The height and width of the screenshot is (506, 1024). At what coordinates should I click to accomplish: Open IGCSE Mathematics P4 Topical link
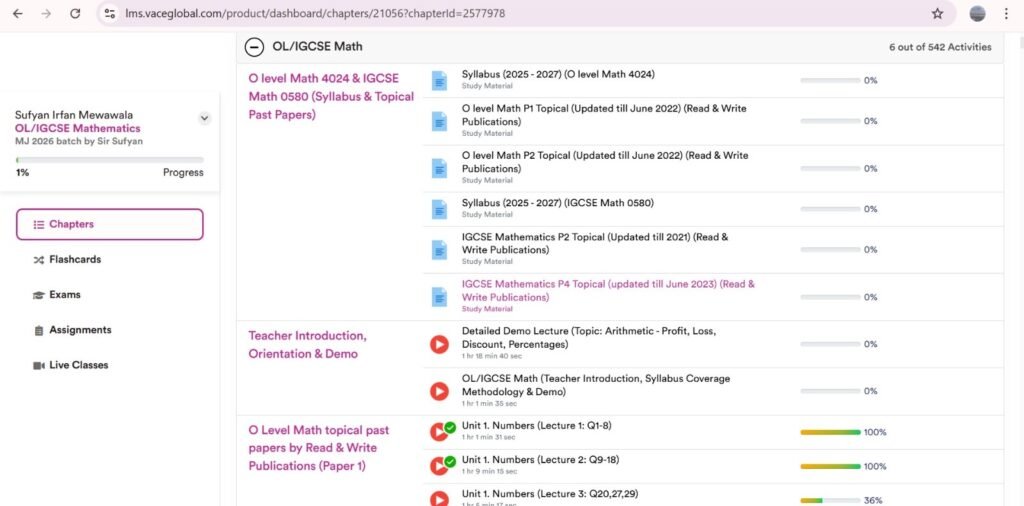608,290
